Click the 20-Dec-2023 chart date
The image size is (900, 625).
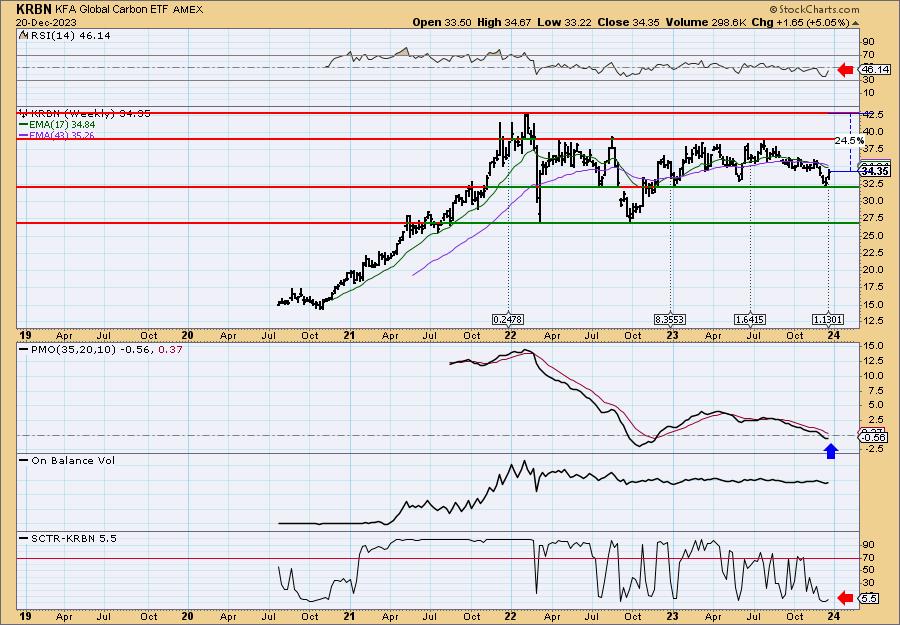tap(44, 22)
